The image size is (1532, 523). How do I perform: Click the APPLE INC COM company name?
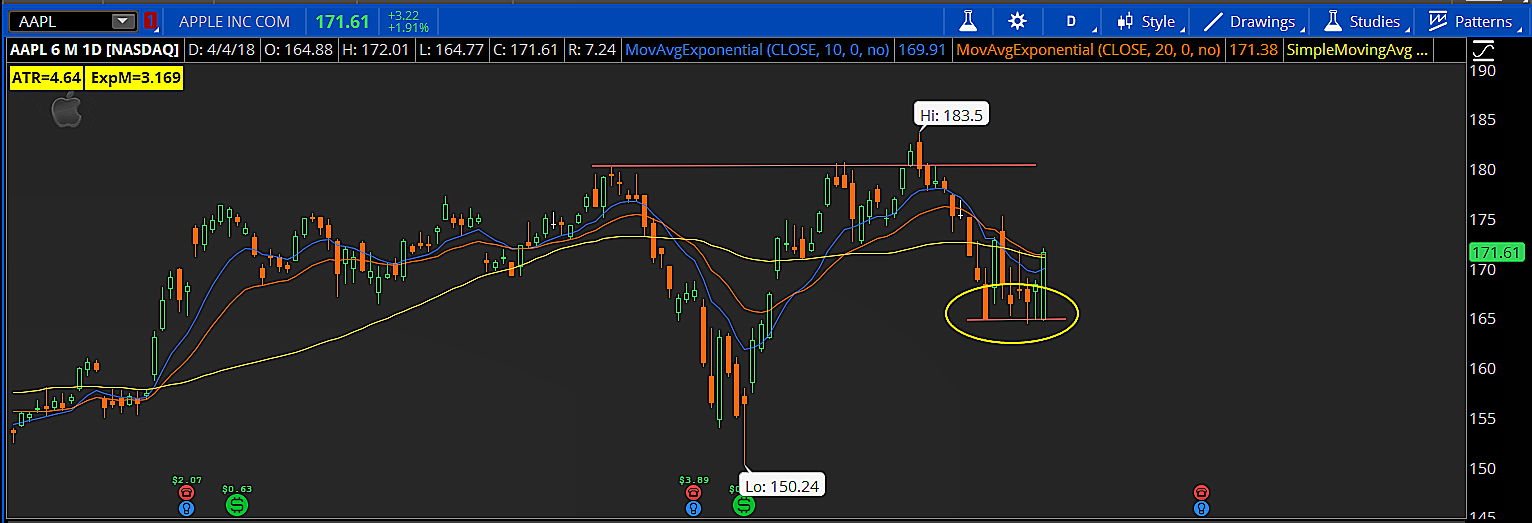[235, 21]
